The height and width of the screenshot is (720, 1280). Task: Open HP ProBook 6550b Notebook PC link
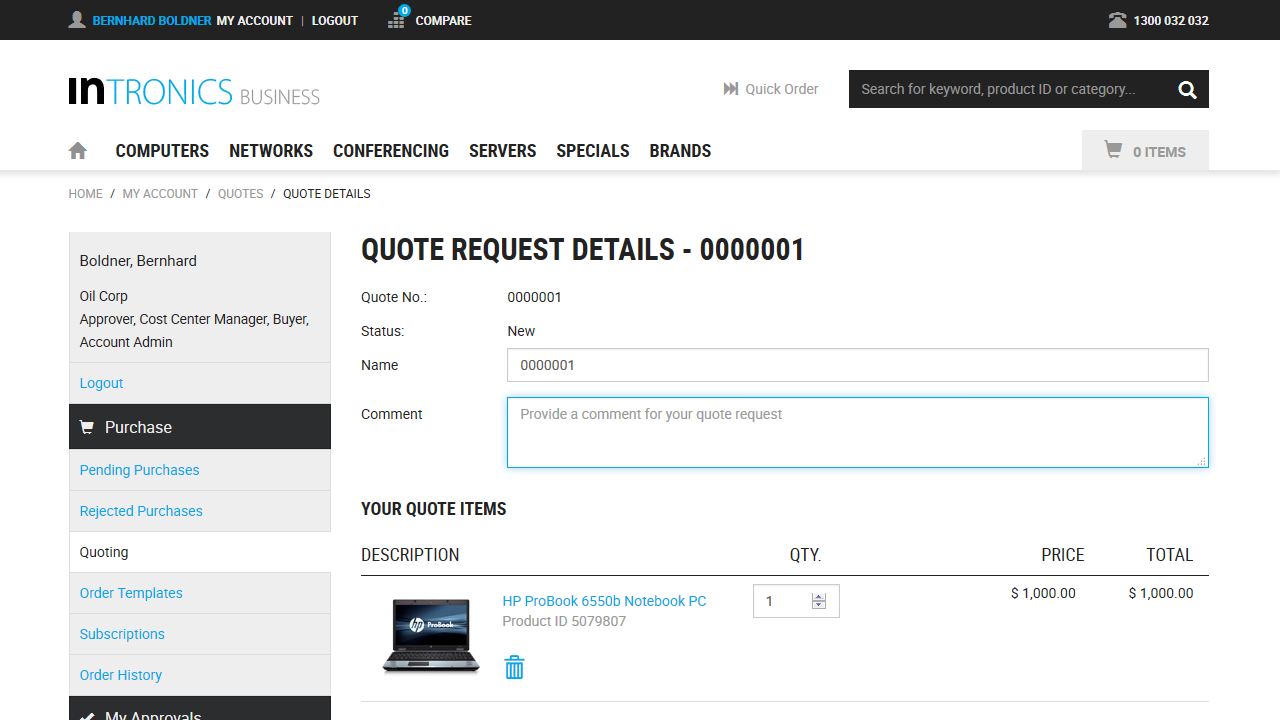604,601
